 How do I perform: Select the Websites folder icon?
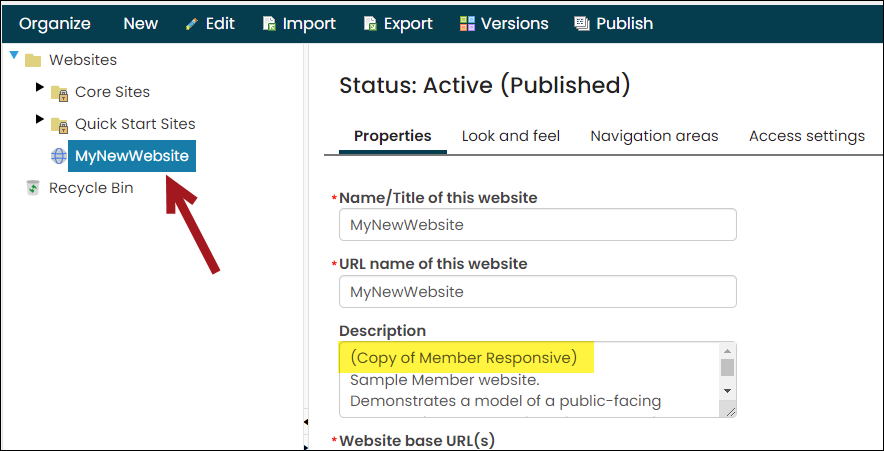click(x=33, y=60)
